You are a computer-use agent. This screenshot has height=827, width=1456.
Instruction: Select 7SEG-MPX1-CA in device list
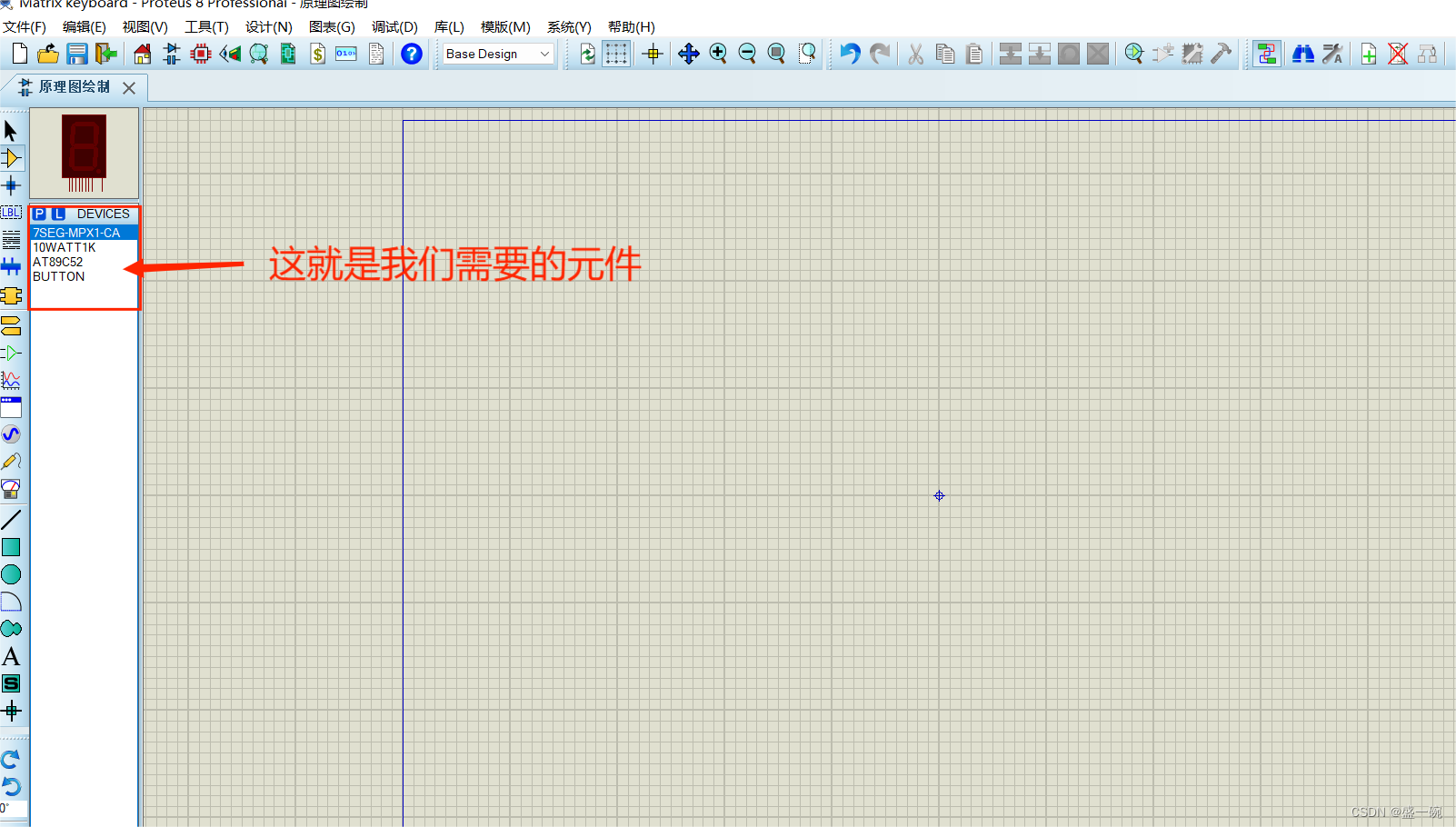click(x=84, y=233)
